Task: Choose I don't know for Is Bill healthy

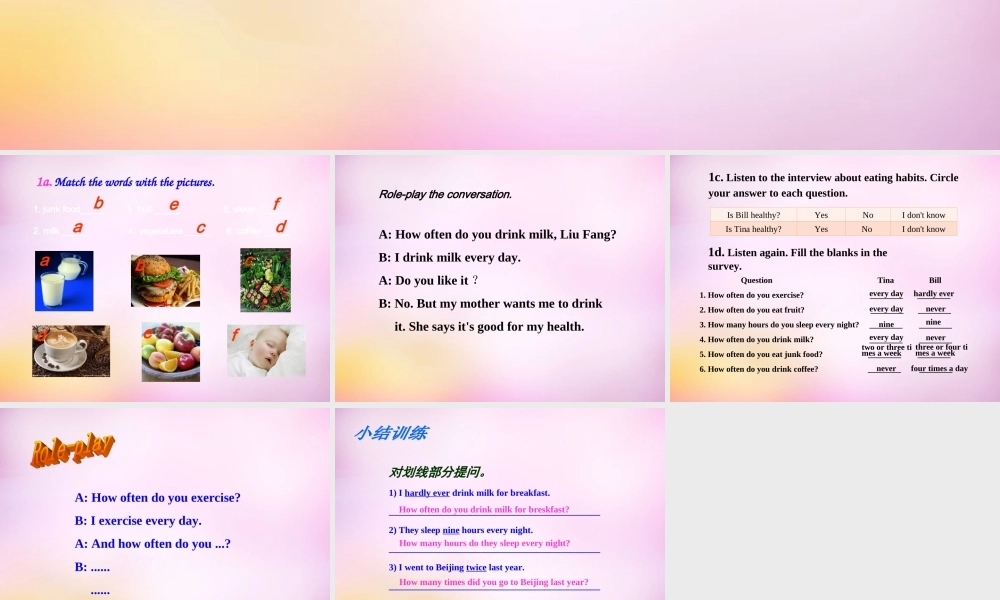Action: (924, 215)
